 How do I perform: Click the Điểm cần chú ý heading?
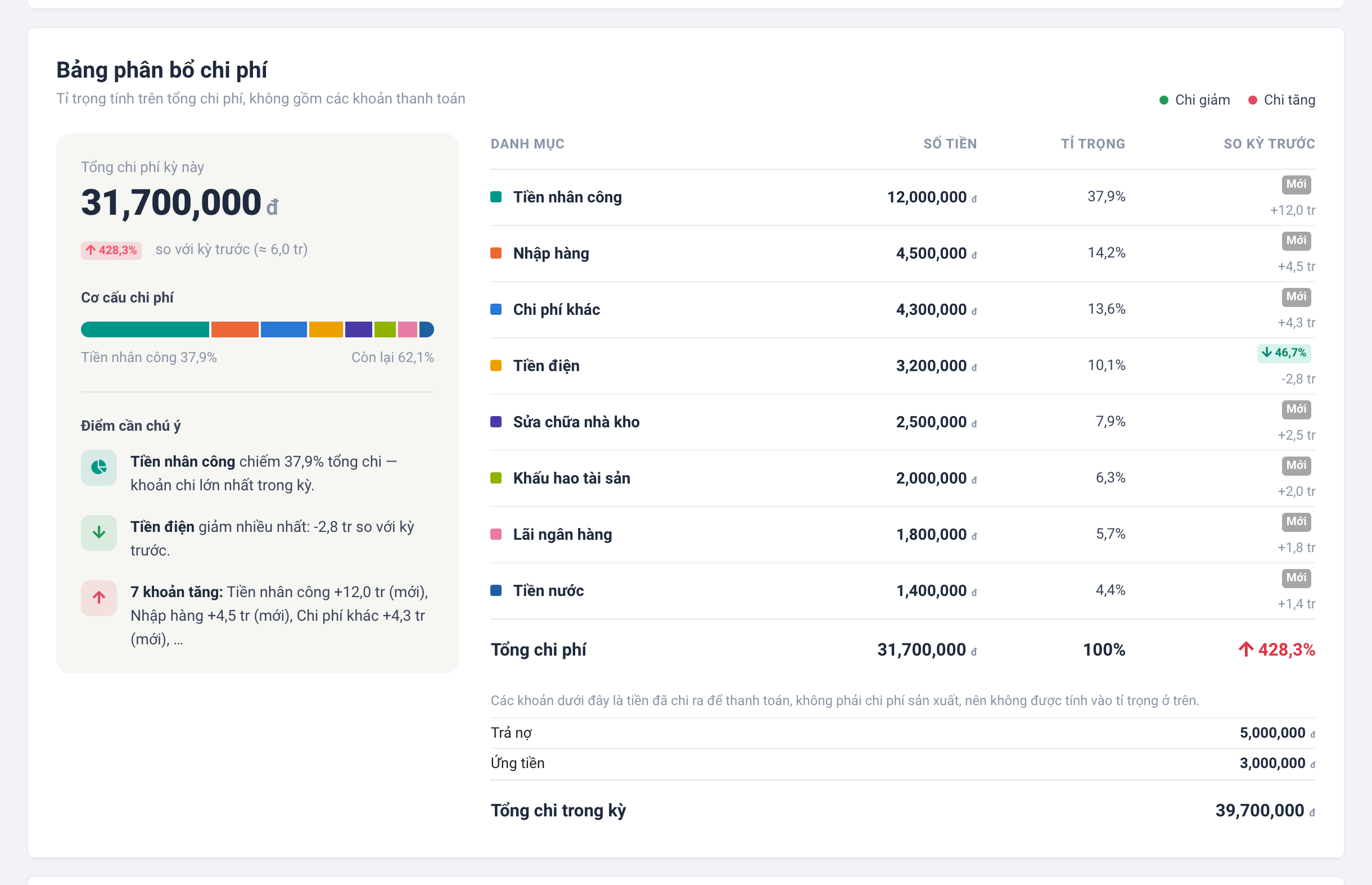130,426
